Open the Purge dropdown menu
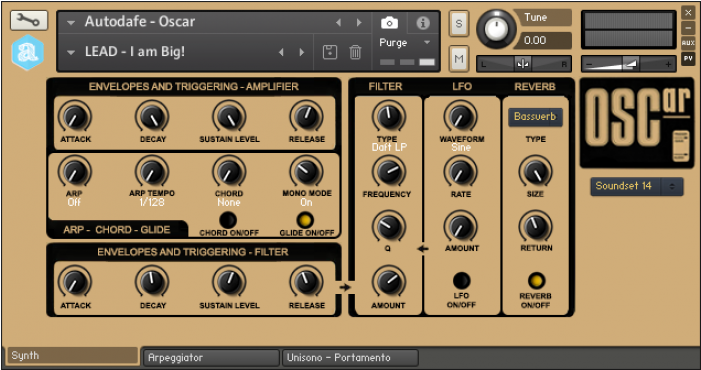 click(405, 42)
